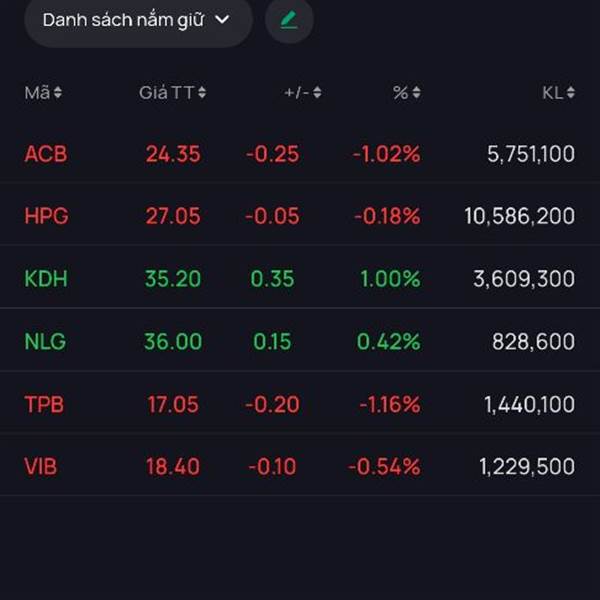Select the VIB stock ticker

[x=41, y=466]
